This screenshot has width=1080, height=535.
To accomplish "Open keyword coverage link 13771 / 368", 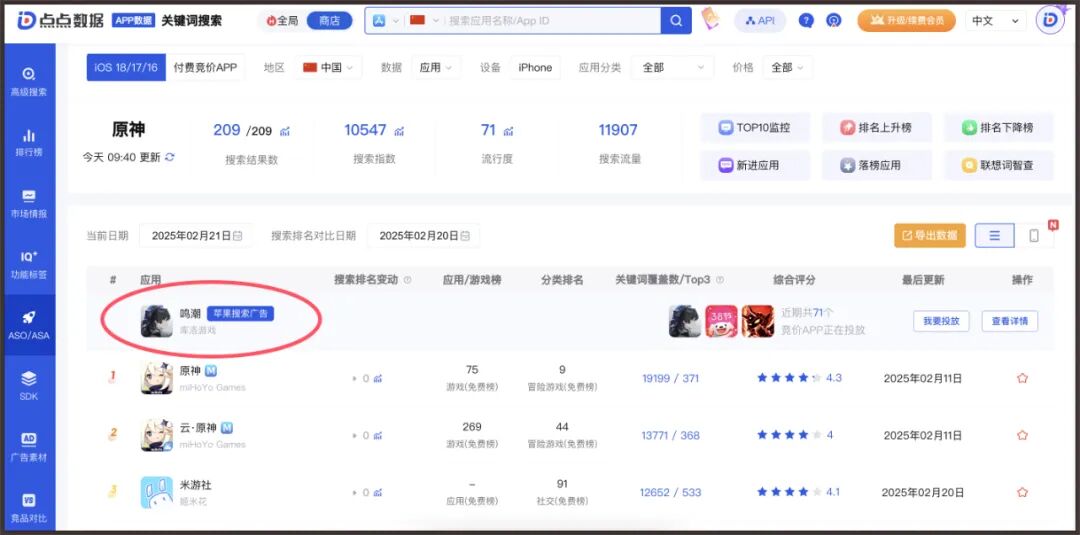I will click(x=670, y=435).
